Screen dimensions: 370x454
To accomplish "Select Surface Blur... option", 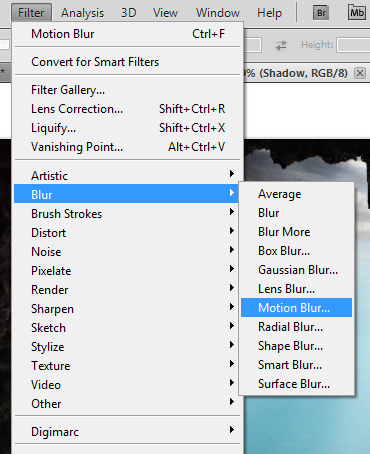I will [x=296, y=384].
